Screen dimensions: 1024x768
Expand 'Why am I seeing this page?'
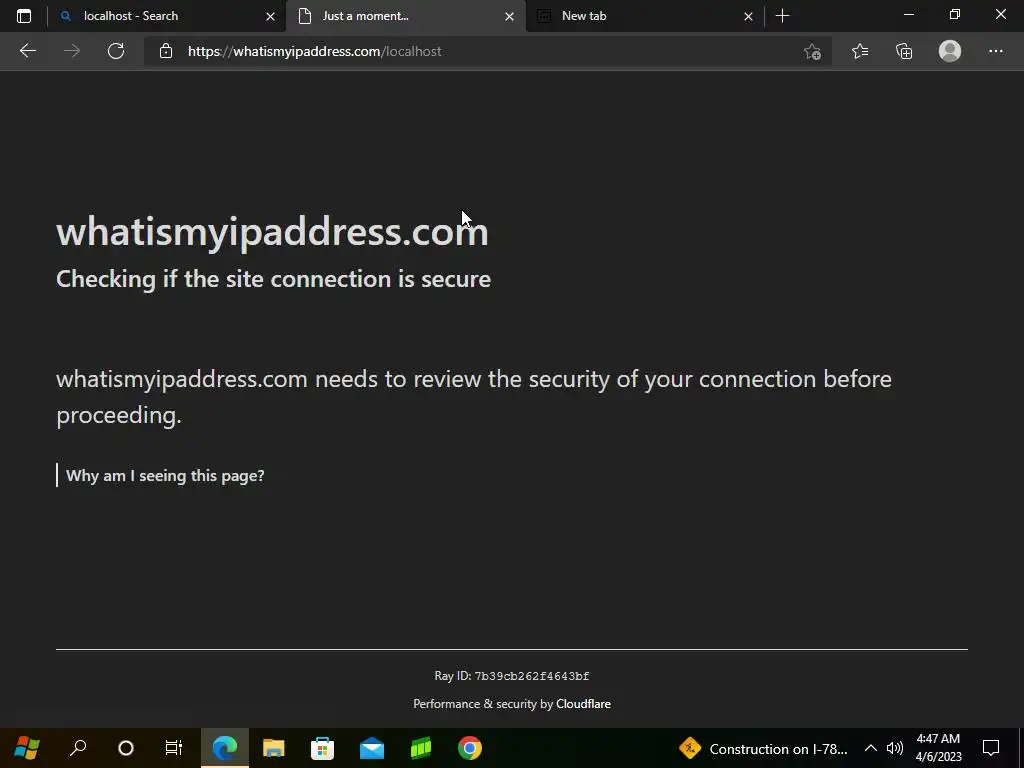click(165, 475)
